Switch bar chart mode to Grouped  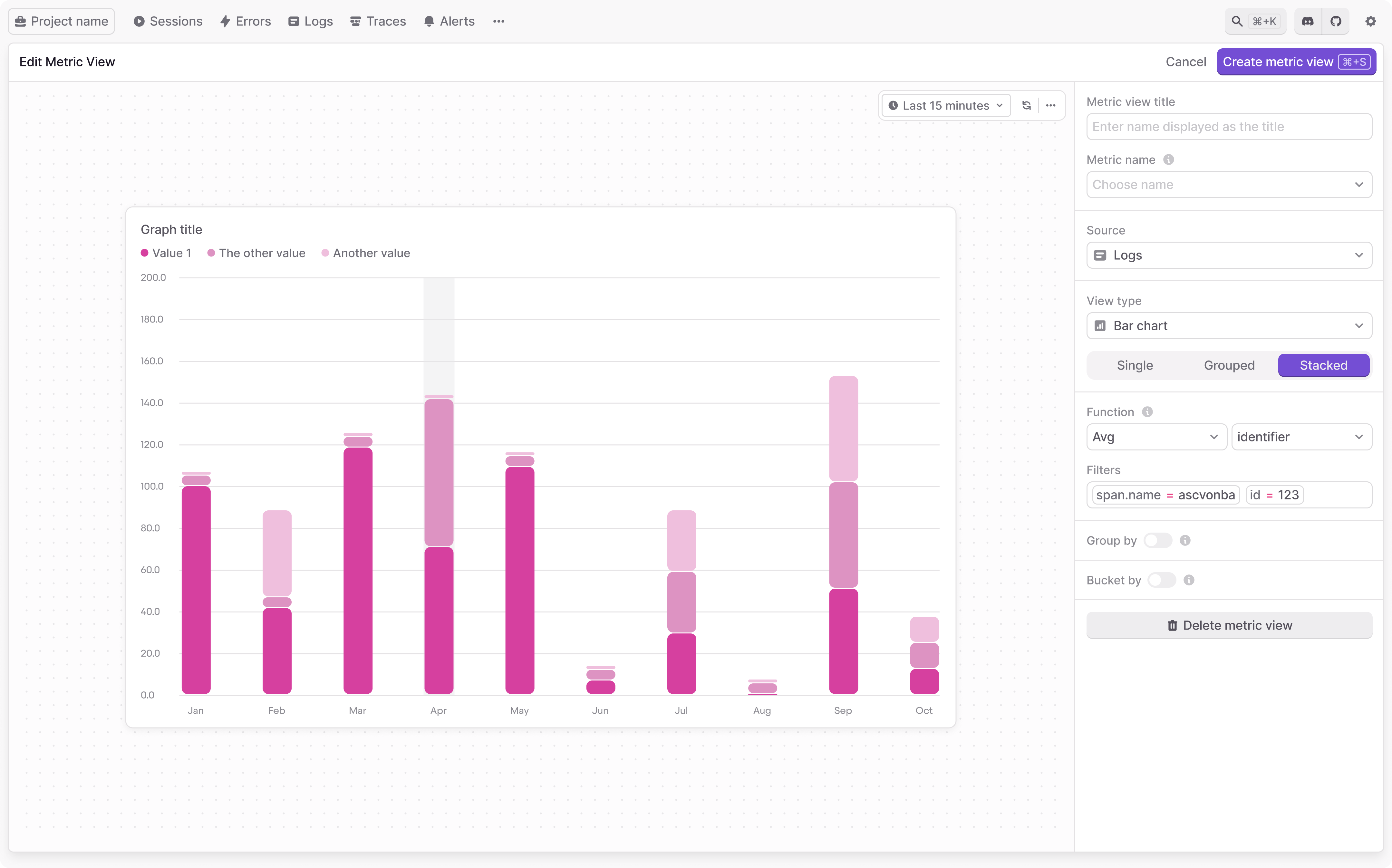point(1229,365)
